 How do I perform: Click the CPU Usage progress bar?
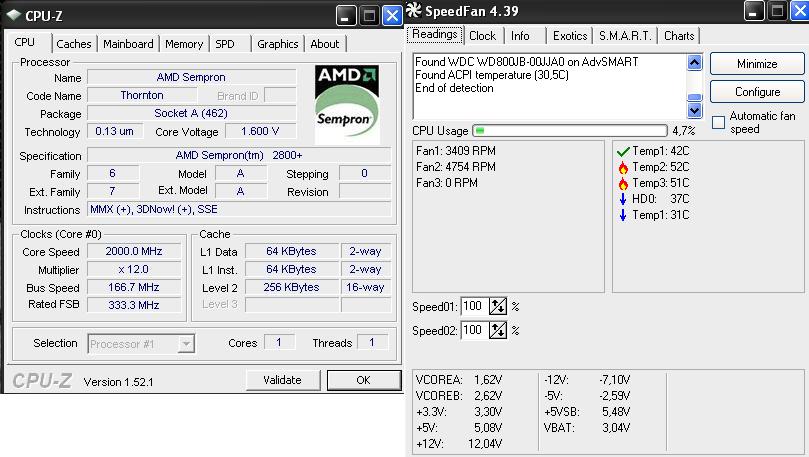click(x=570, y=130)
